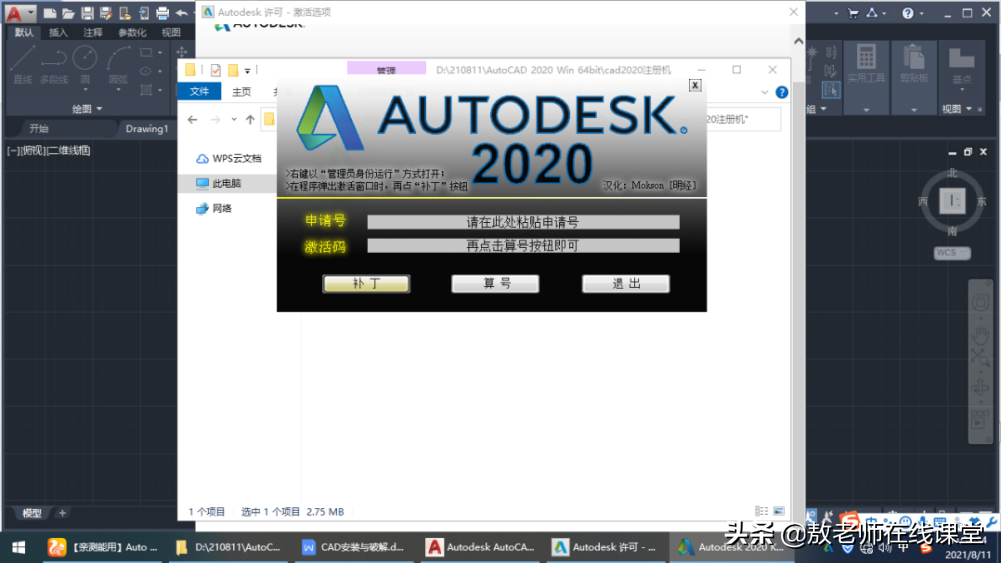1001x563 pixels.
Task: Switch to the 开始 (Start) file tab
Action: coord(39,128)
